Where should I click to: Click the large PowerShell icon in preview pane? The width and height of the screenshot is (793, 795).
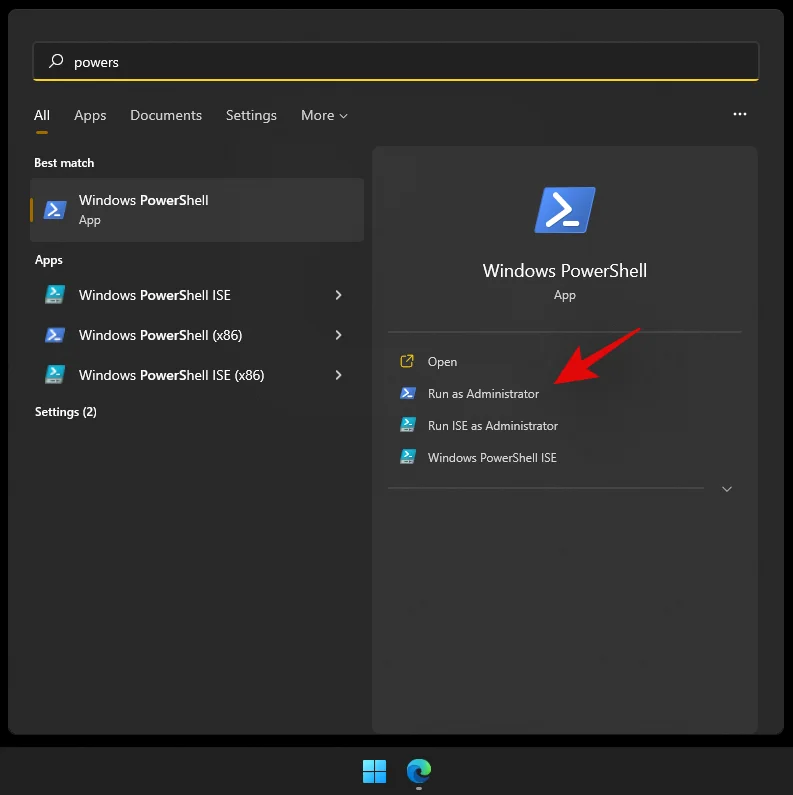click(565, 210)
